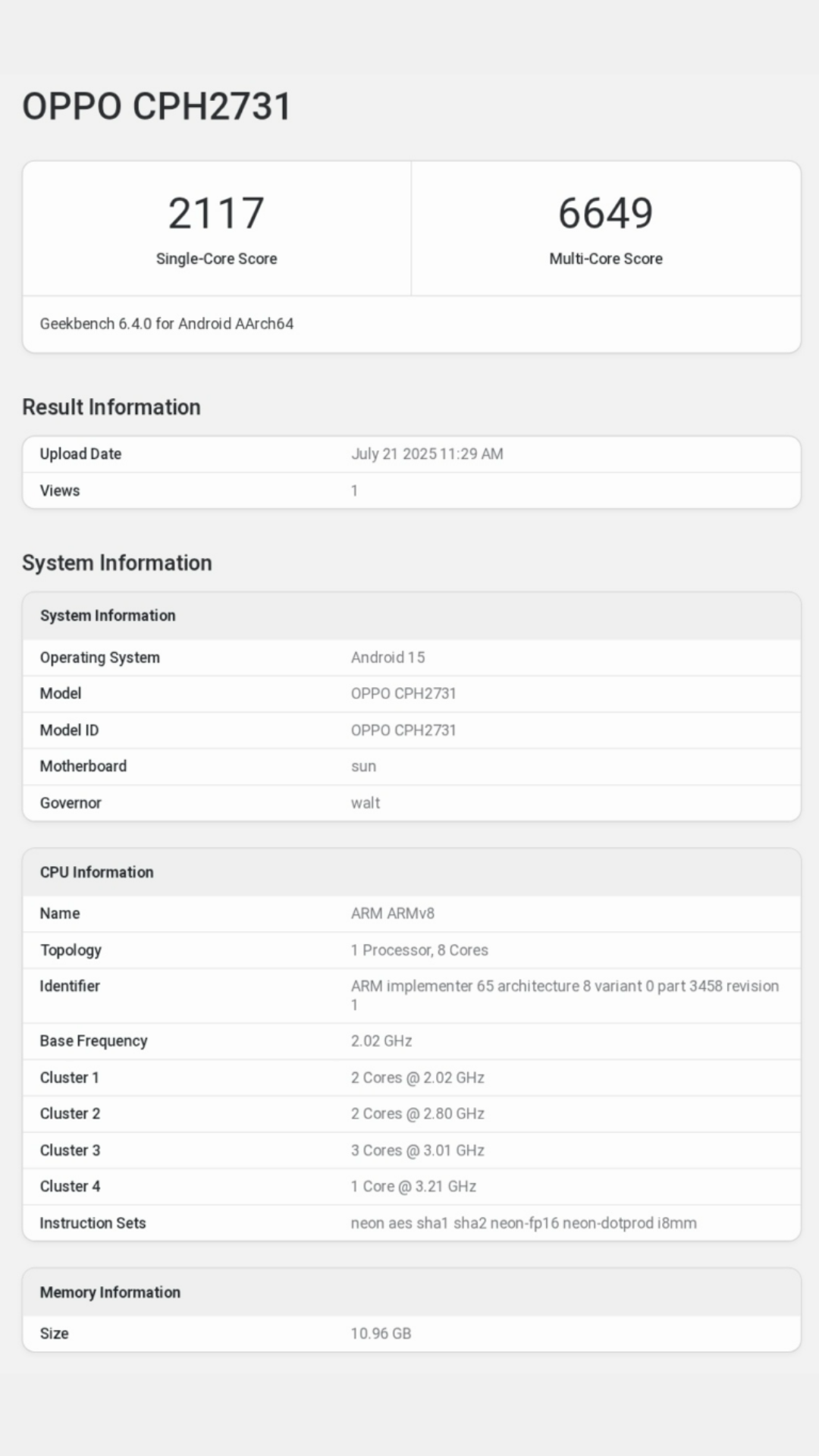Viewport: 819px width, 1456px height.
Task: Click the CPU Information table header
Action: [97, 872]
